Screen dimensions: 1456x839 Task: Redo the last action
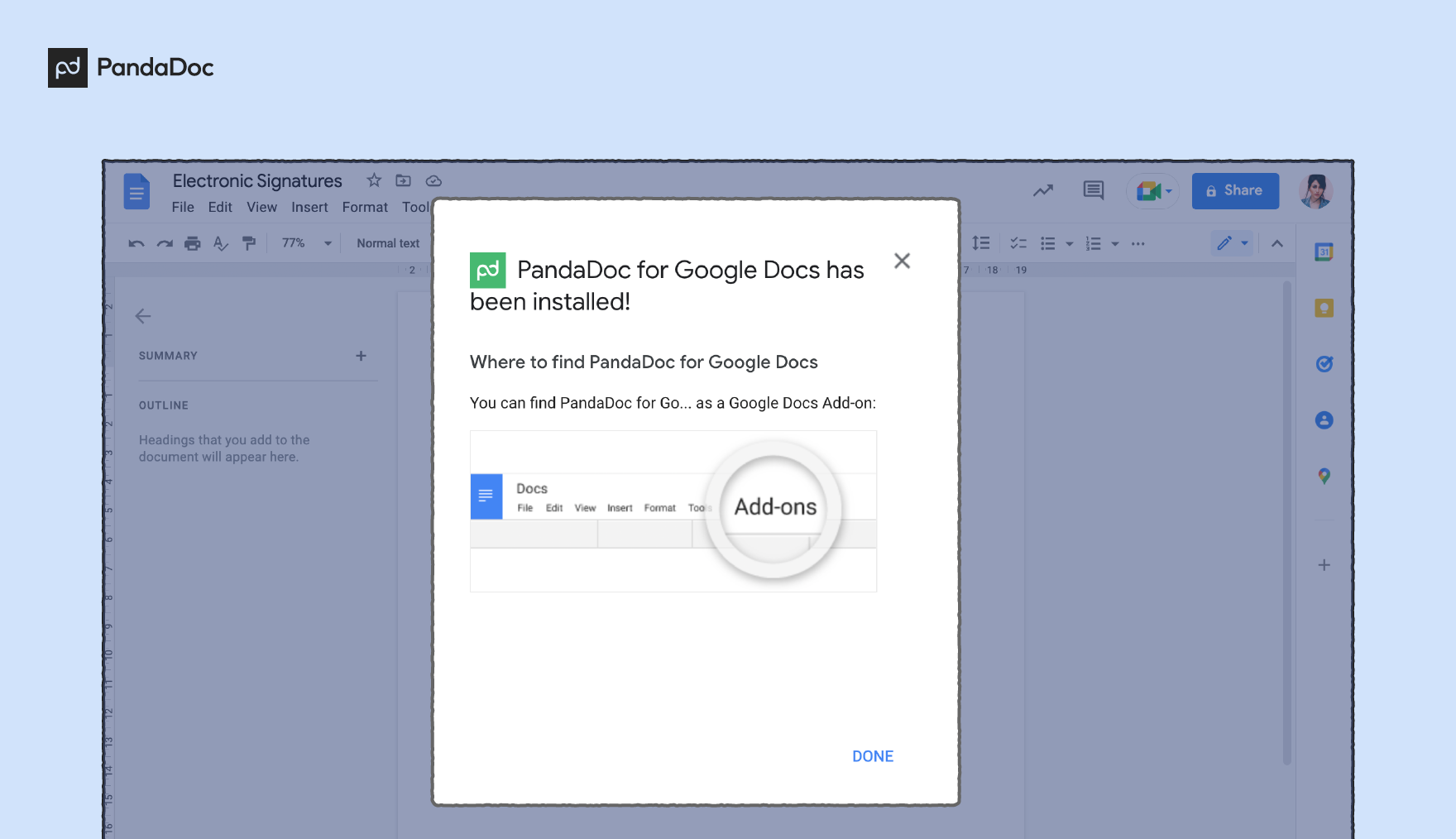click(x=165, y=243)
